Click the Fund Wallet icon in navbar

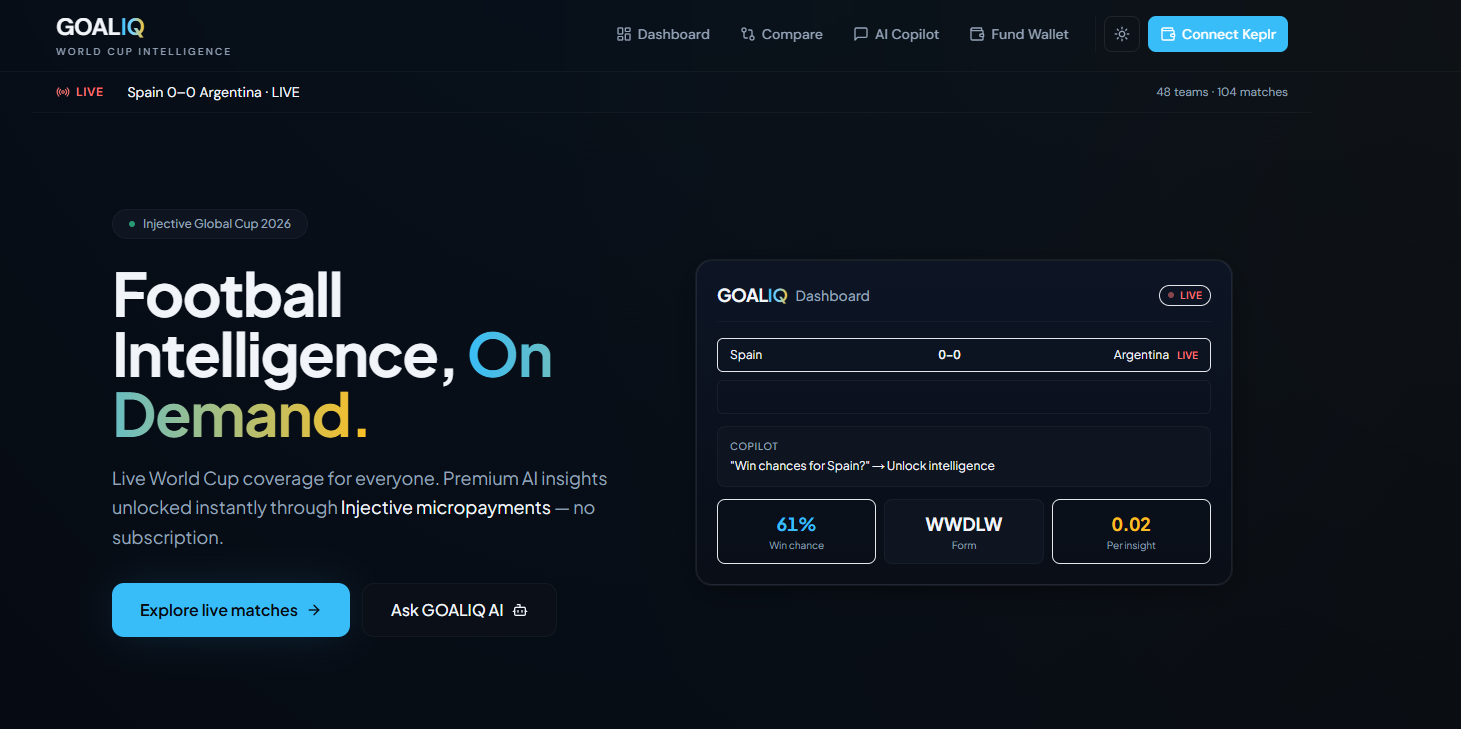977,34
